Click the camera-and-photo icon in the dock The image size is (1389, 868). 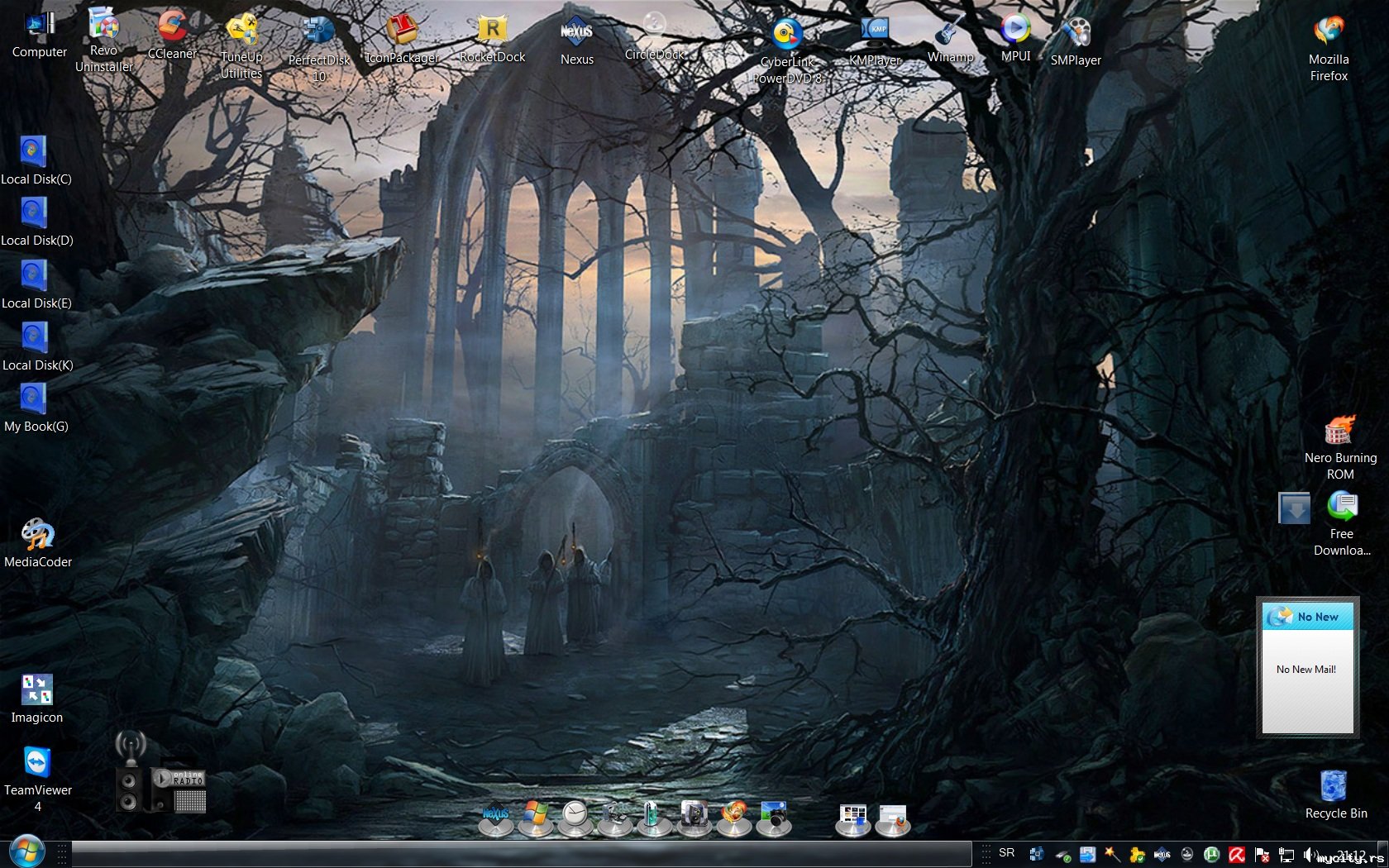point(774,817)
